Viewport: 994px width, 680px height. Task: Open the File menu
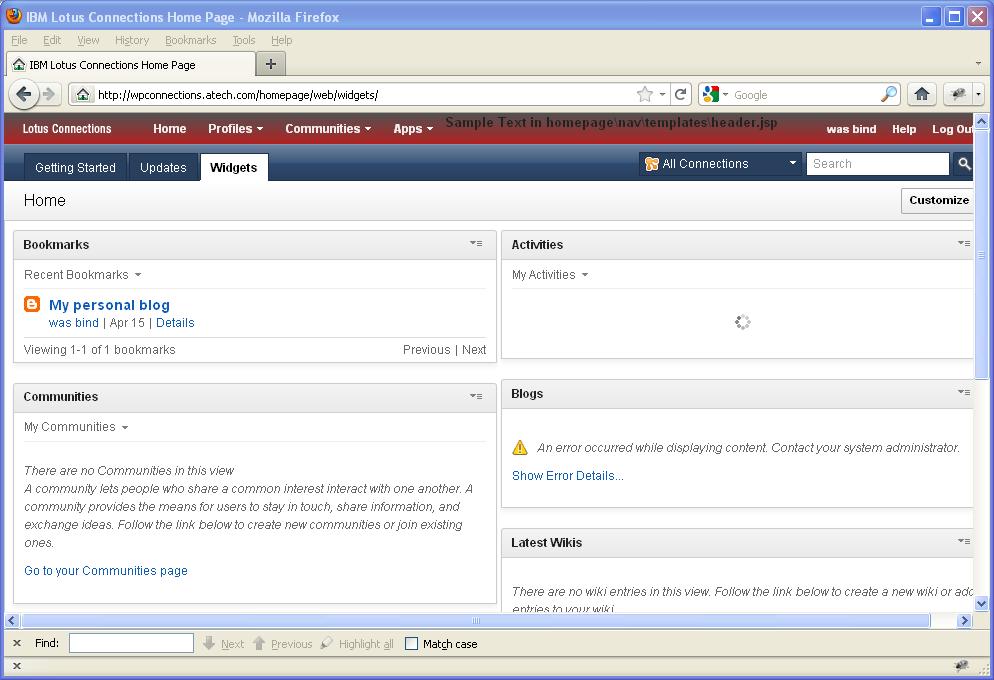19,40
